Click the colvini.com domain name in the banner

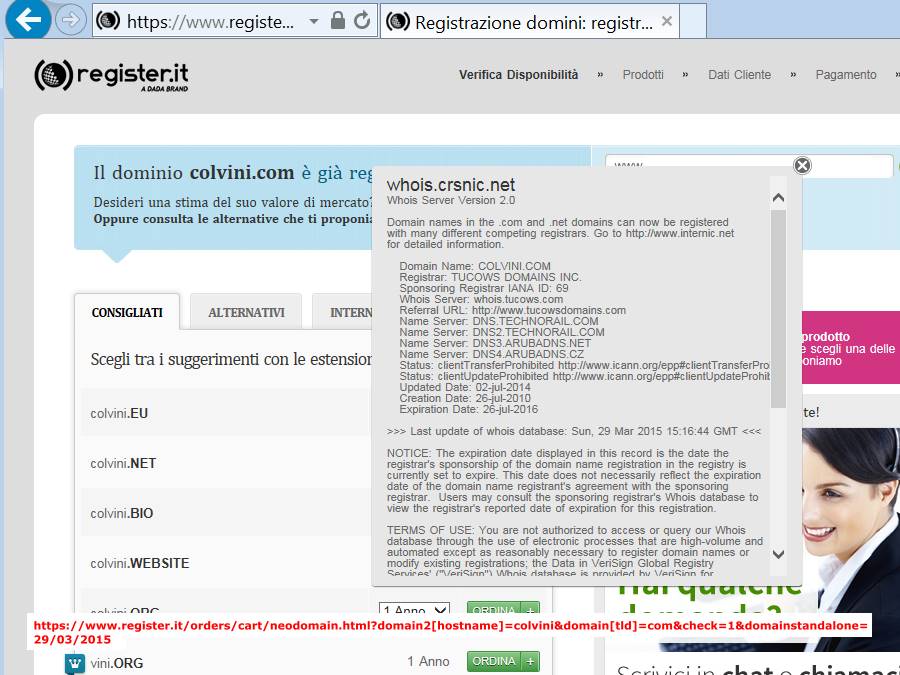point(242,172)
